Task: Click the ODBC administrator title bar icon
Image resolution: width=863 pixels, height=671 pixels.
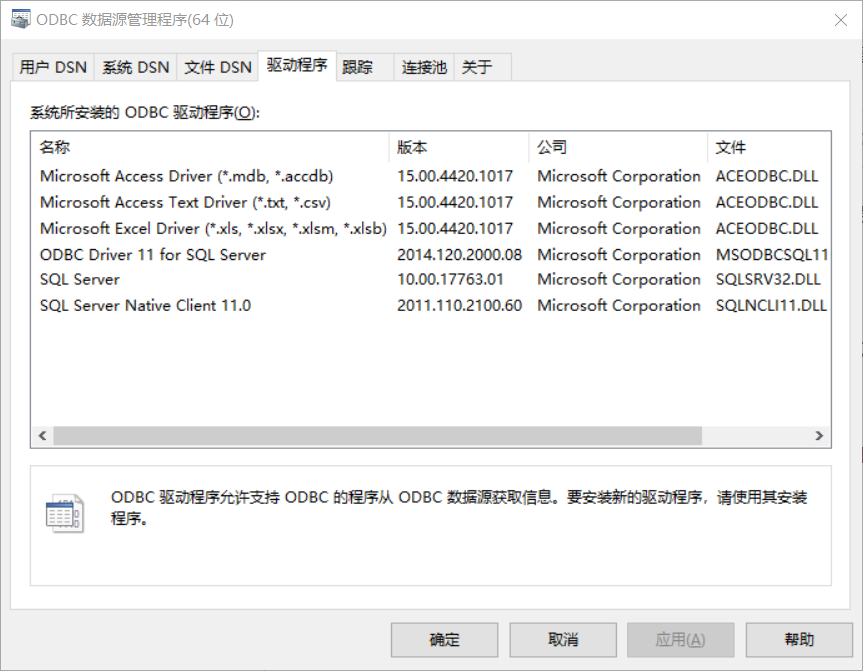Action: 20,19
